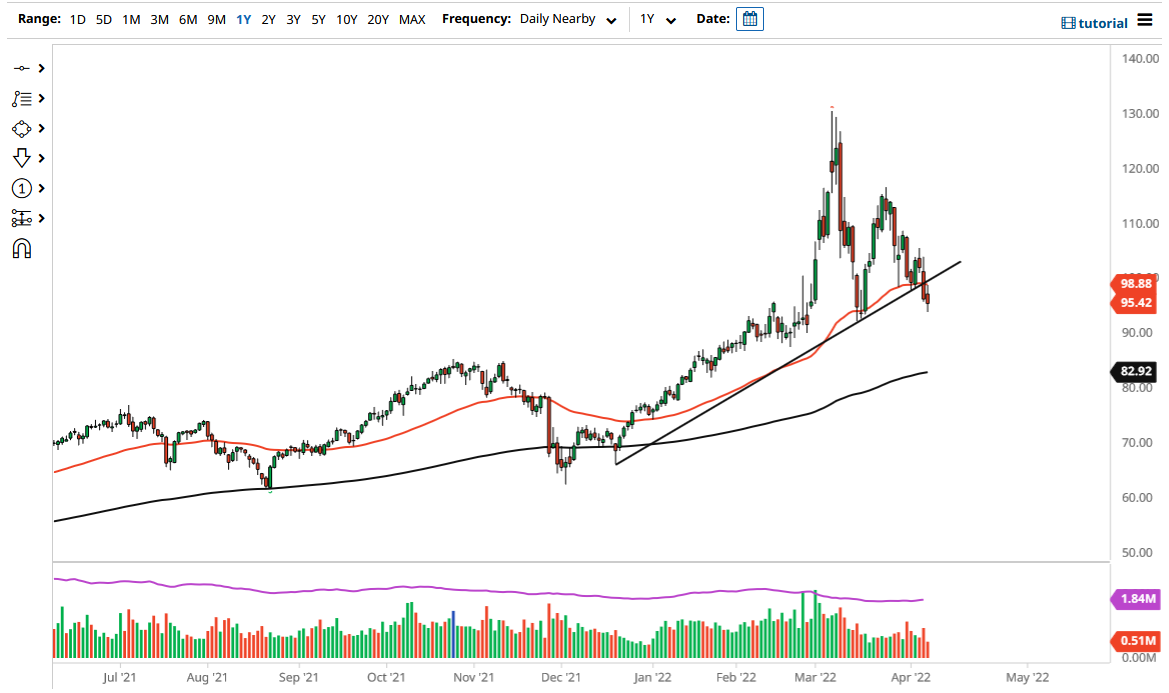1169x693 pixels.
Task: Select the 1D range
Action: 77,18
